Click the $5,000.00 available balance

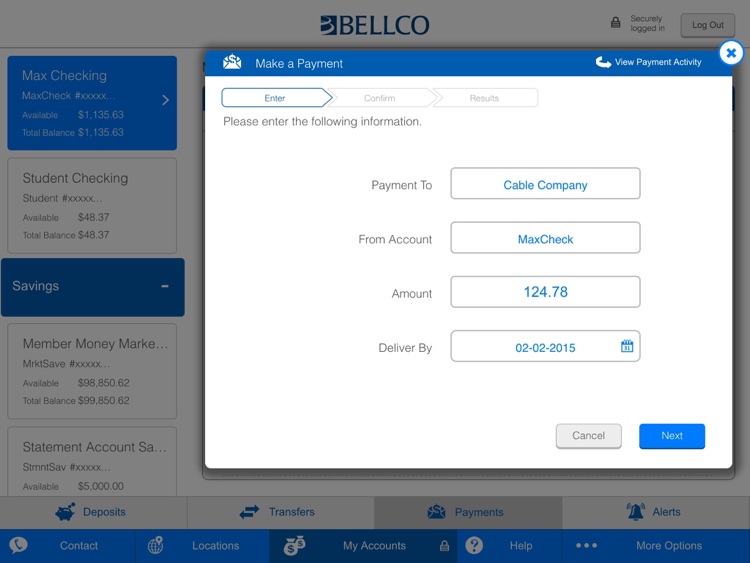tap(100, 486)
